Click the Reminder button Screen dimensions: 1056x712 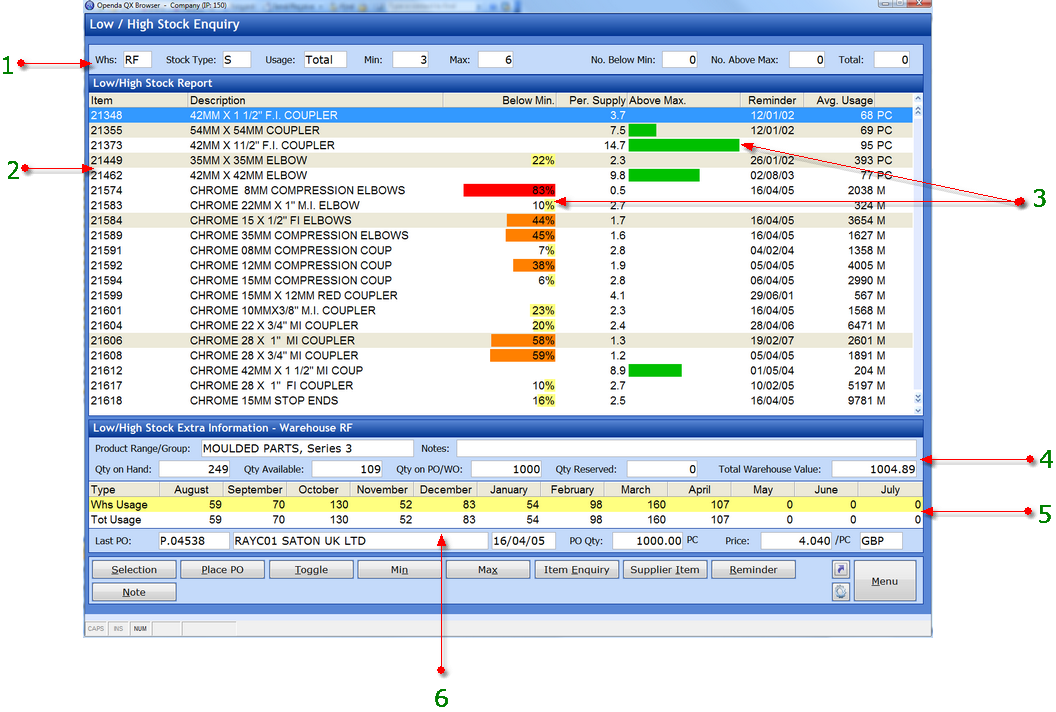[753, 570]
